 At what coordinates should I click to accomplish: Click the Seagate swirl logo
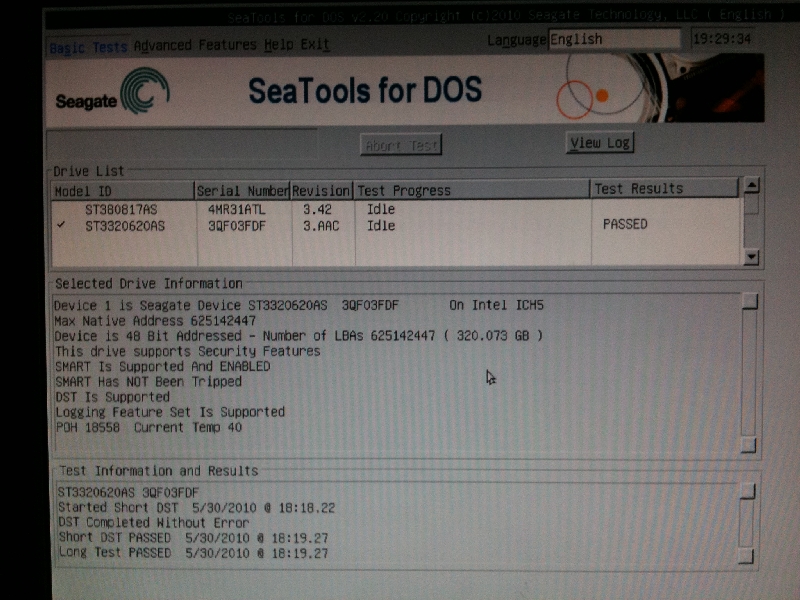click(144, 91)
